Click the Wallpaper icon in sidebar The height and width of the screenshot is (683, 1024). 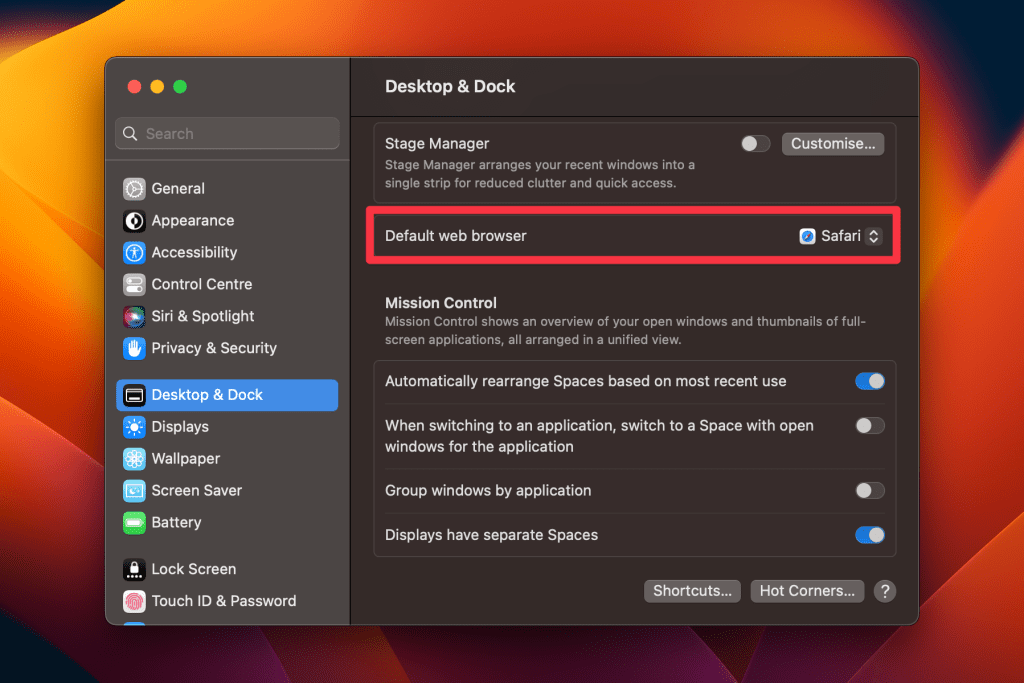tap(134, 459)
